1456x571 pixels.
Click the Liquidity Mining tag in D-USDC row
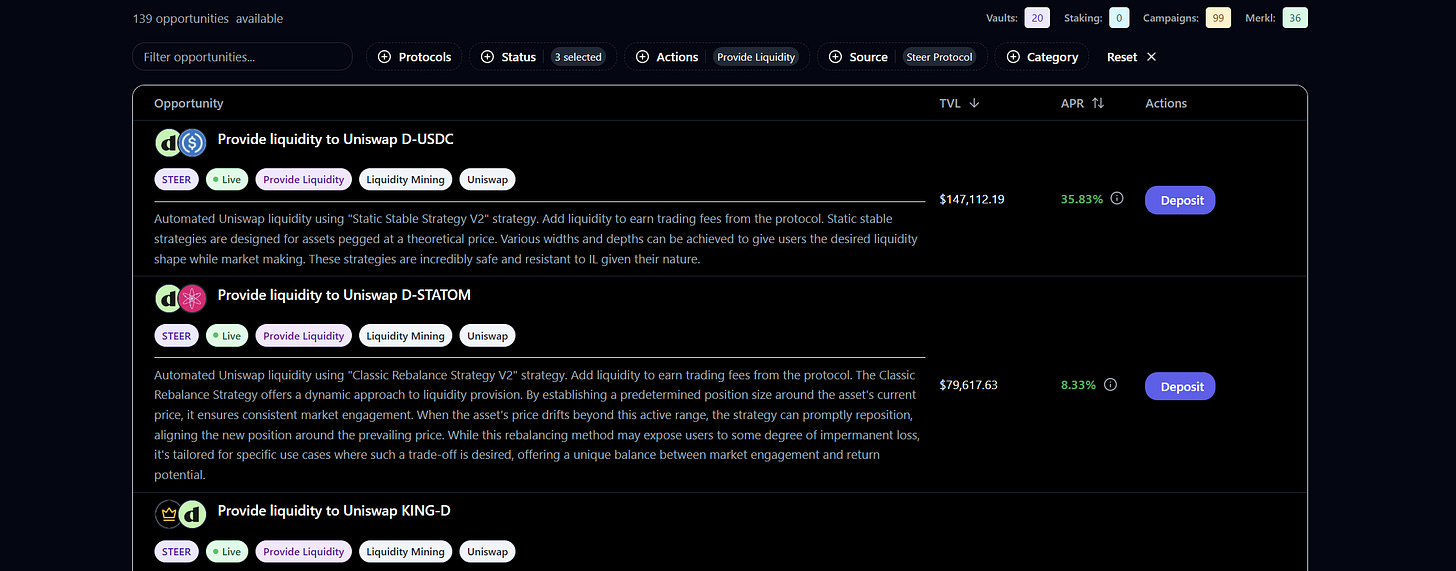click(405, 180)
